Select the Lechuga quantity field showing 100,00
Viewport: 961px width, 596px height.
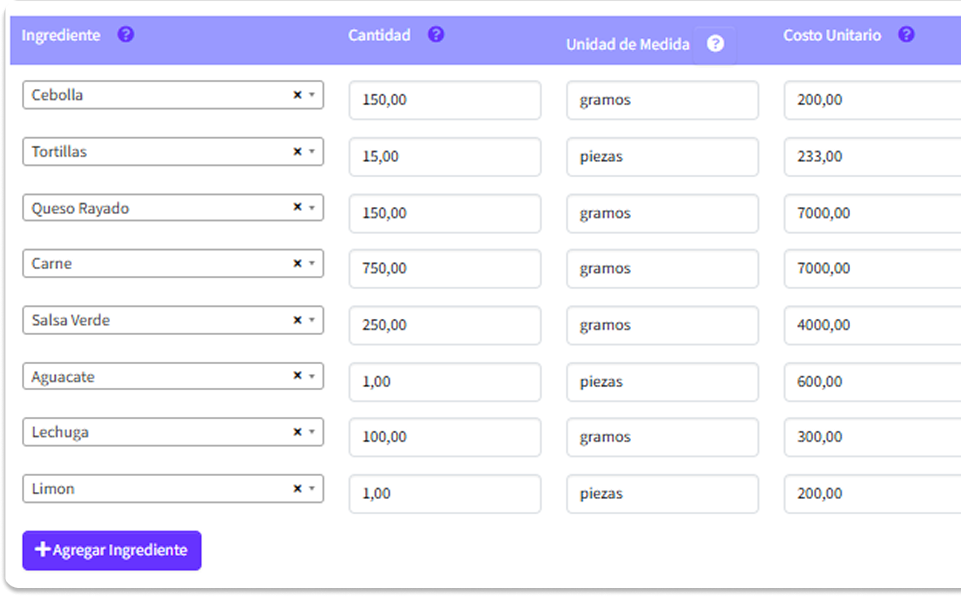(445, 437)
